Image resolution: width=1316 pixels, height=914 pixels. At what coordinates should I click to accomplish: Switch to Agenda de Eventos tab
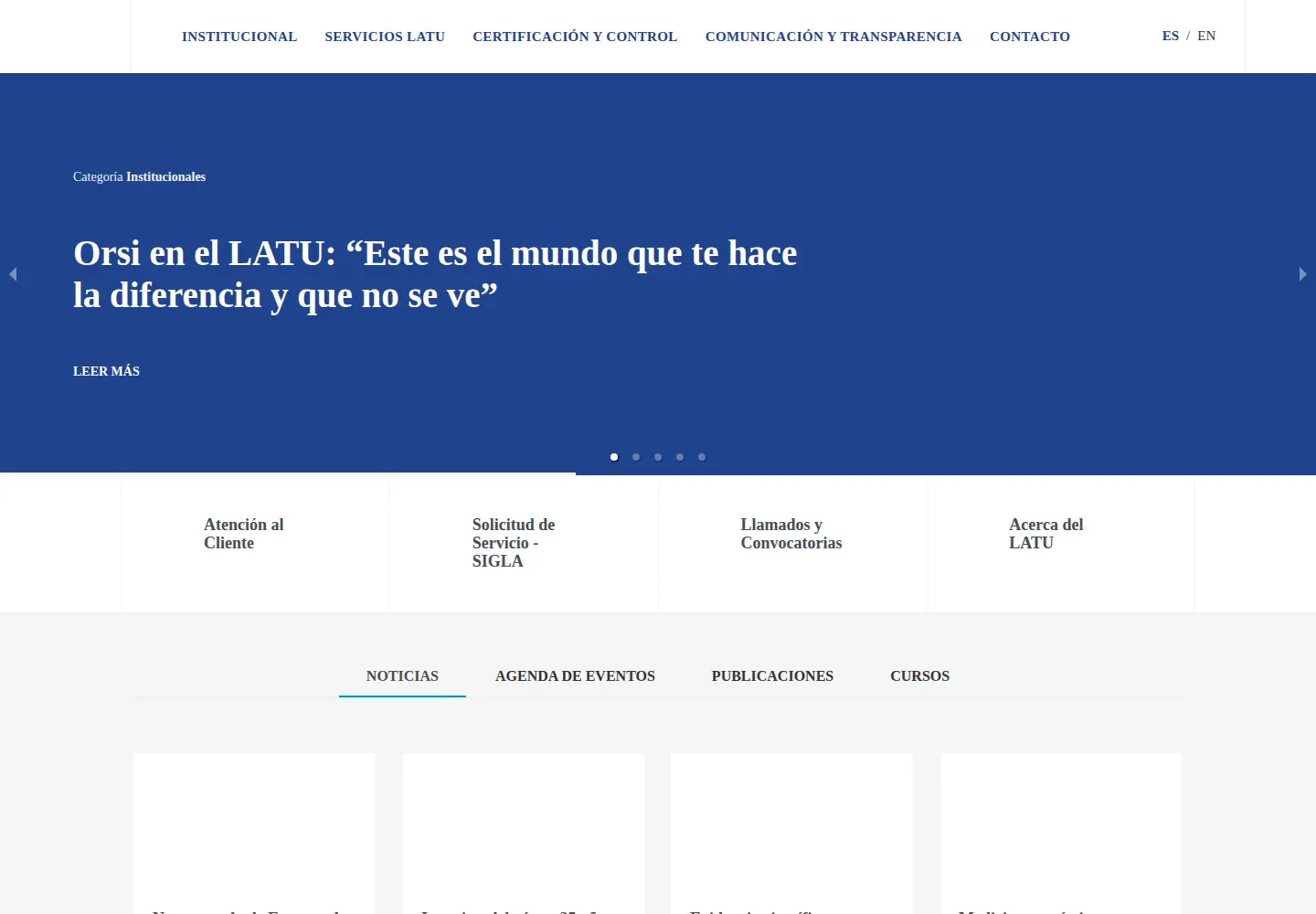575,676
